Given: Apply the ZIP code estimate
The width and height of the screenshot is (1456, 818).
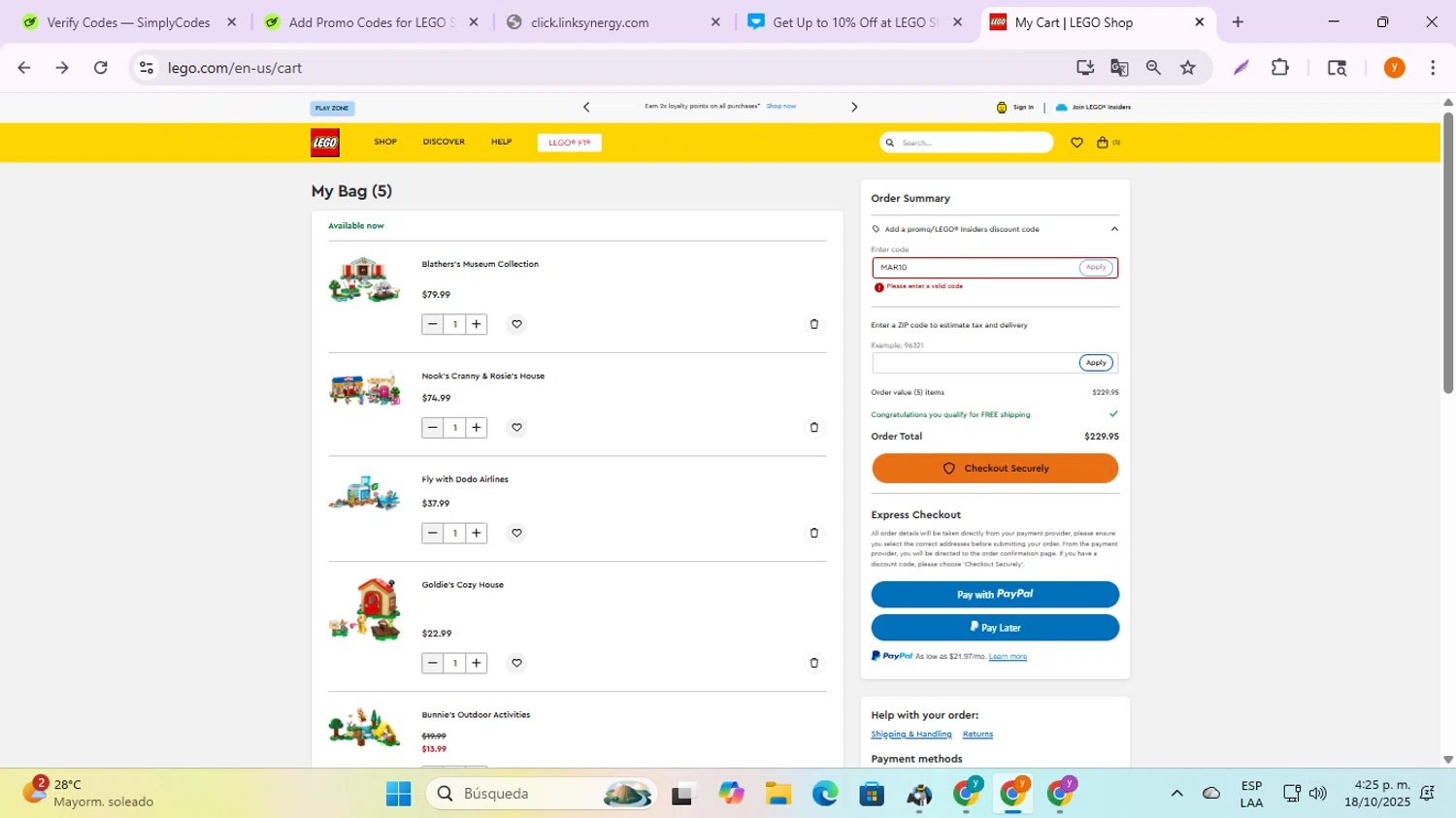Looking at the screenshot, I should pyautogui.click(x=1096, y=363).
